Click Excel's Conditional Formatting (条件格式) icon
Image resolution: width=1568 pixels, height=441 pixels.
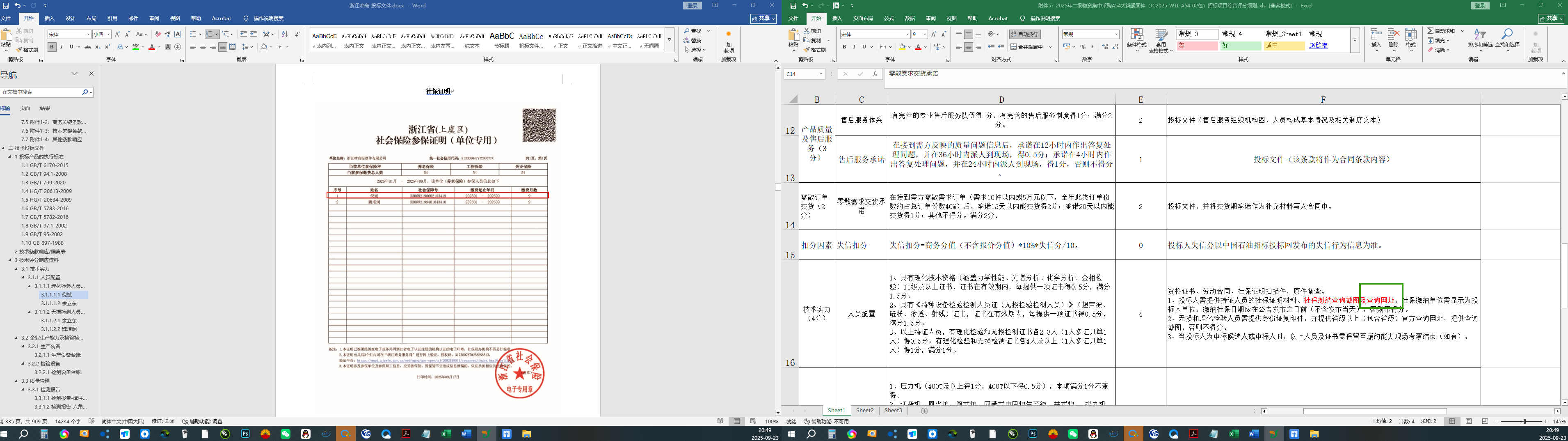[x=1136, y=38]
